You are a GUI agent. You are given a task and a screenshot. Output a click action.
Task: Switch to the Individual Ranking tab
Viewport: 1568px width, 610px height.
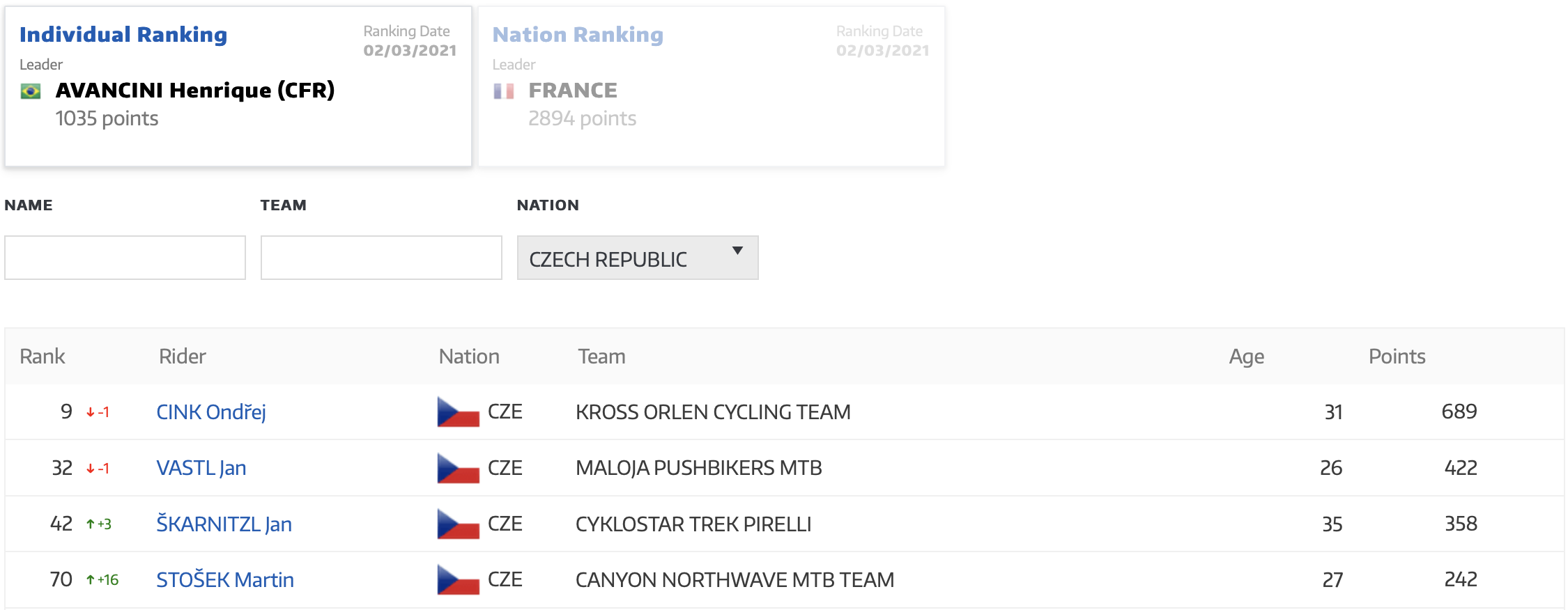tap(123, 35)
